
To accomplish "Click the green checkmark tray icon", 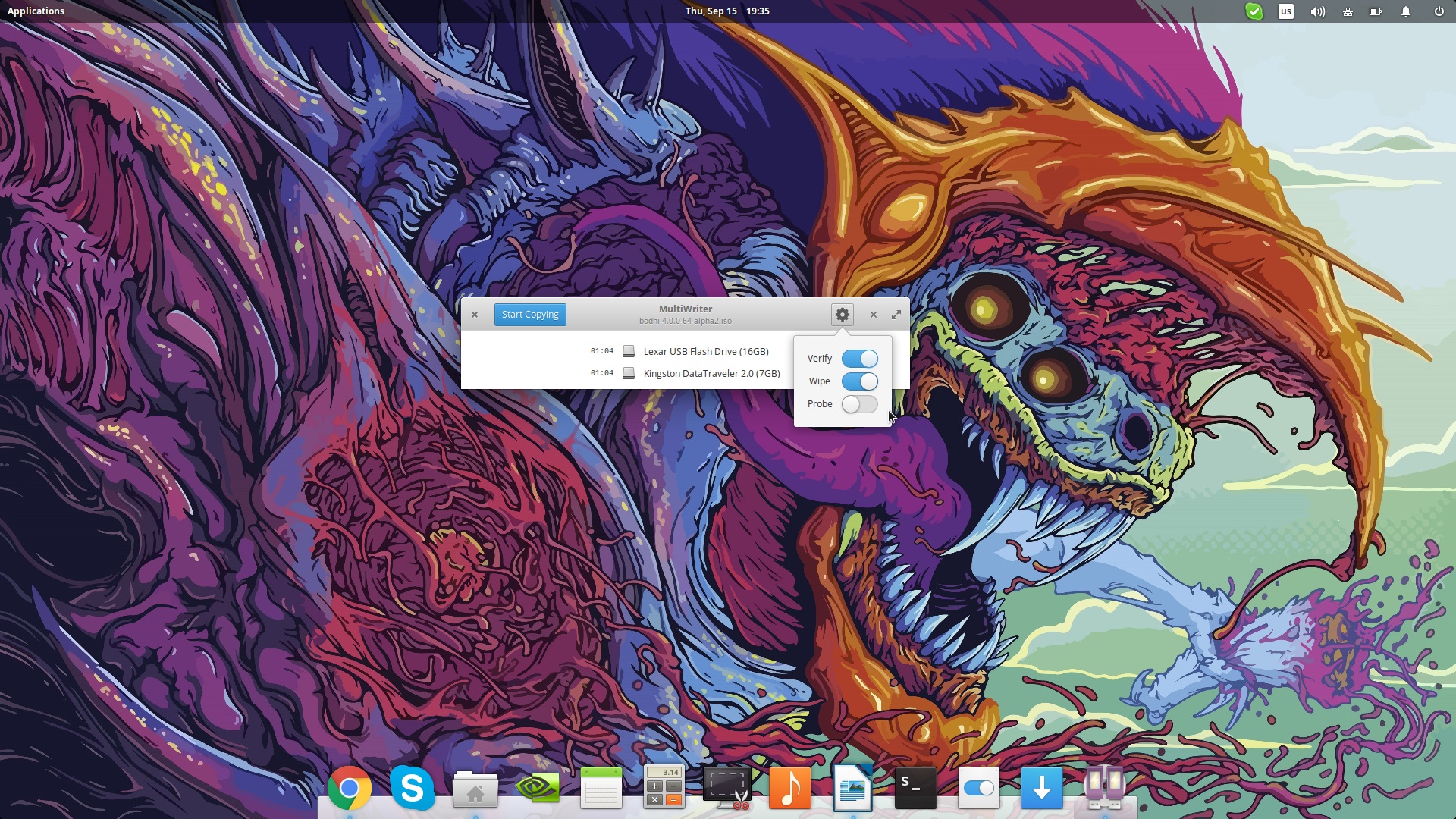I will (1254, 11).
